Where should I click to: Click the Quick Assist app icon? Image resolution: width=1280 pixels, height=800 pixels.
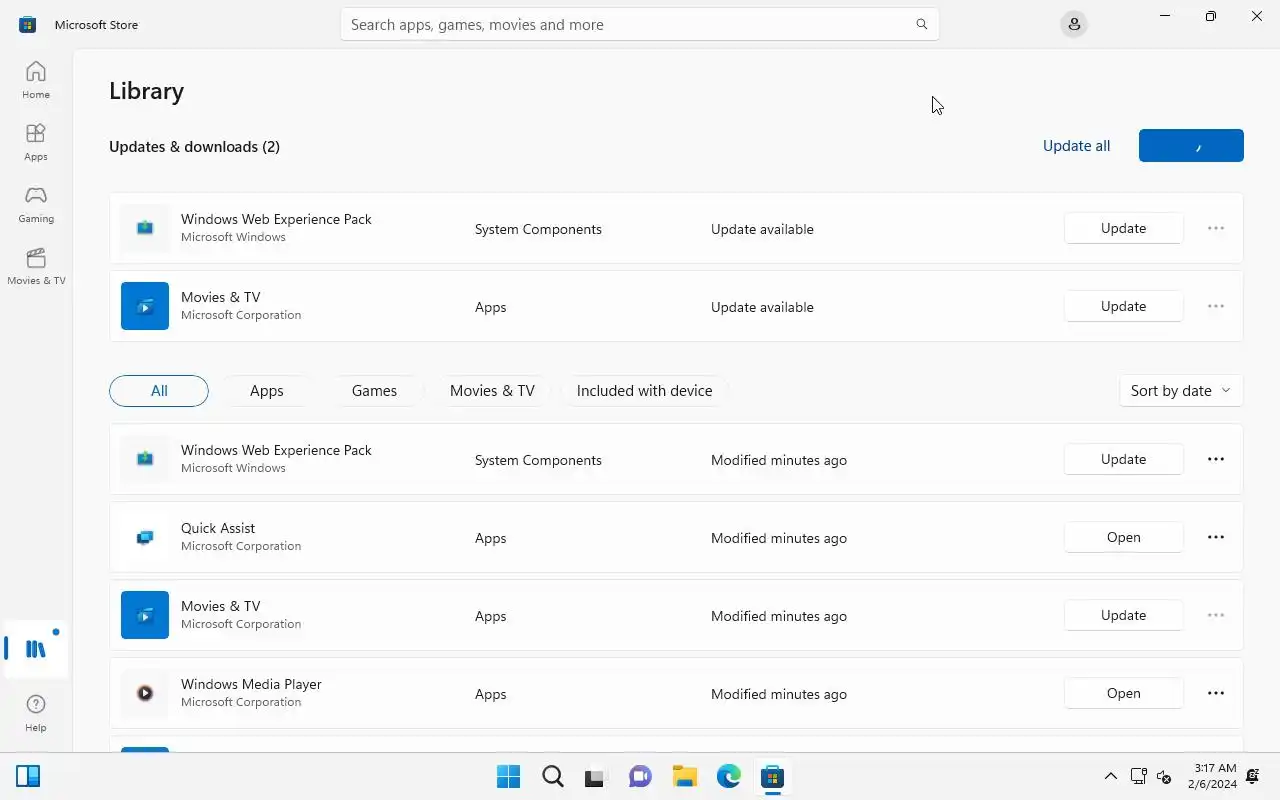click(145, 537)
